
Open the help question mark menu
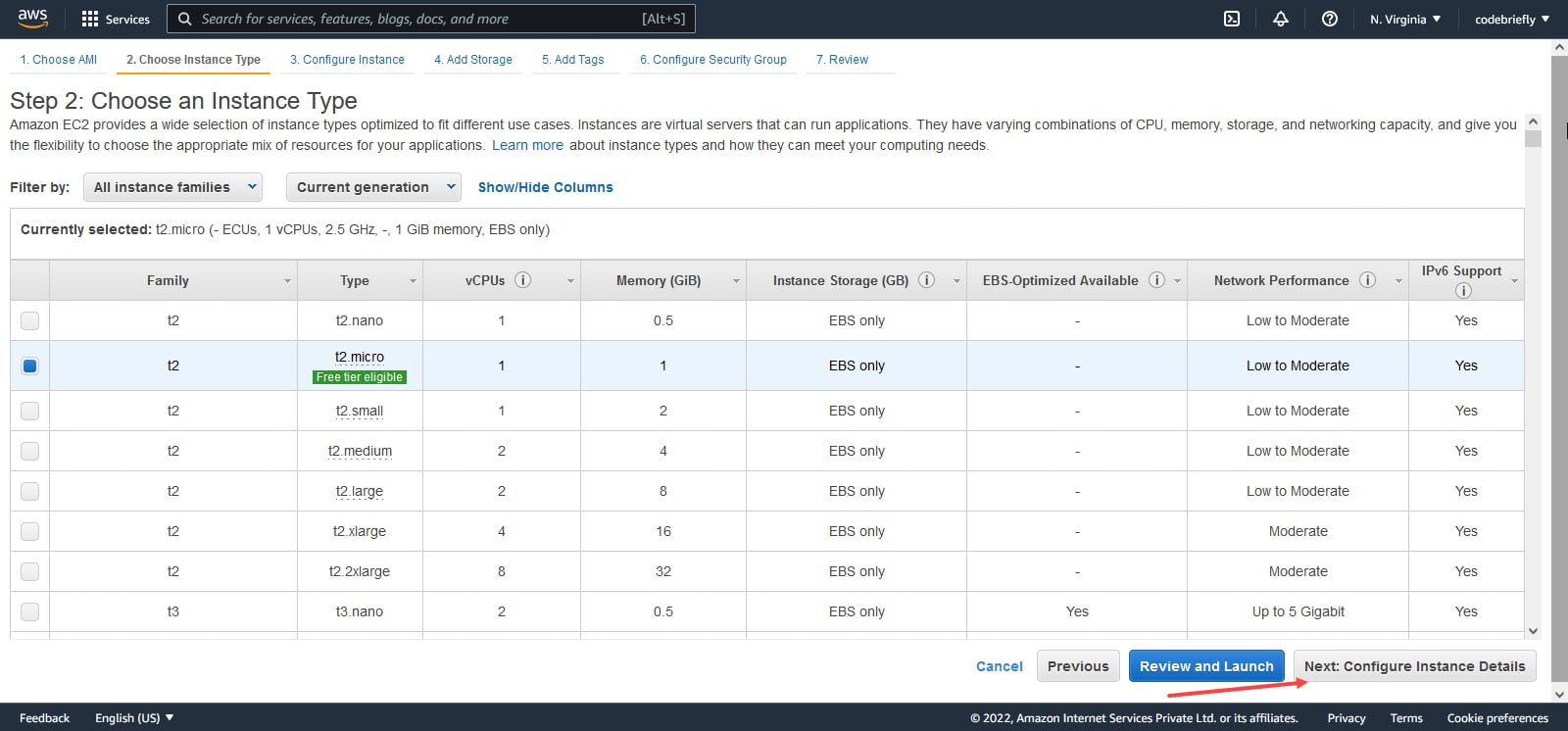click(x=1330, y=19)
